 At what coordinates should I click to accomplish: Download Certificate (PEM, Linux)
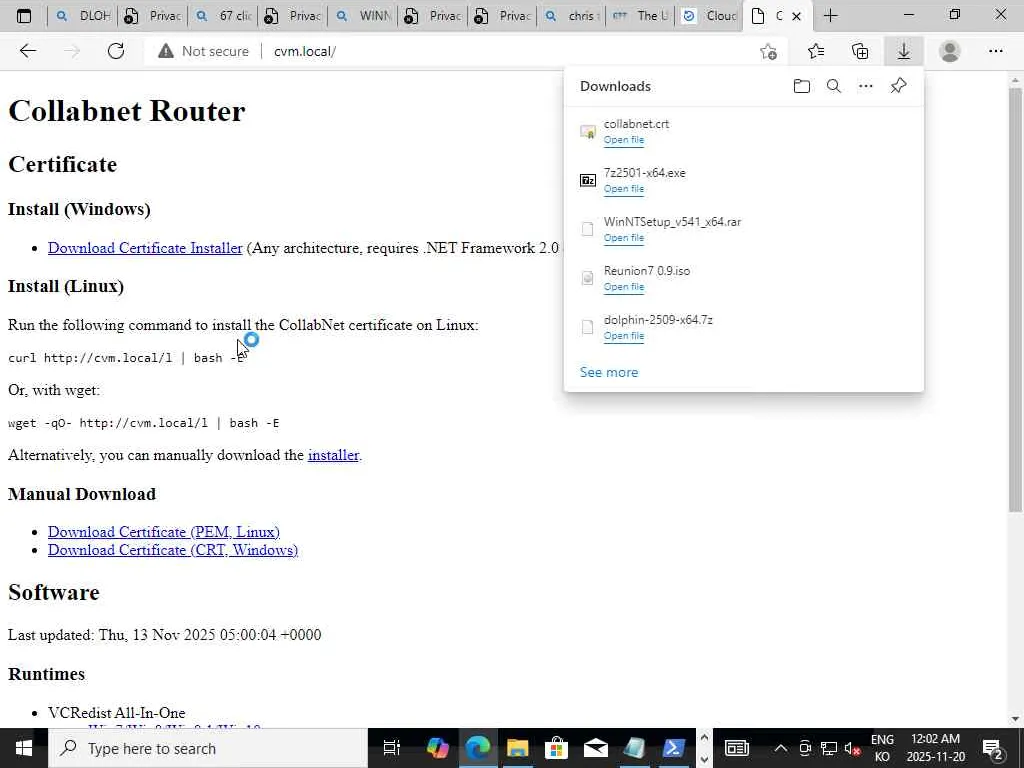tap(164, 532)
